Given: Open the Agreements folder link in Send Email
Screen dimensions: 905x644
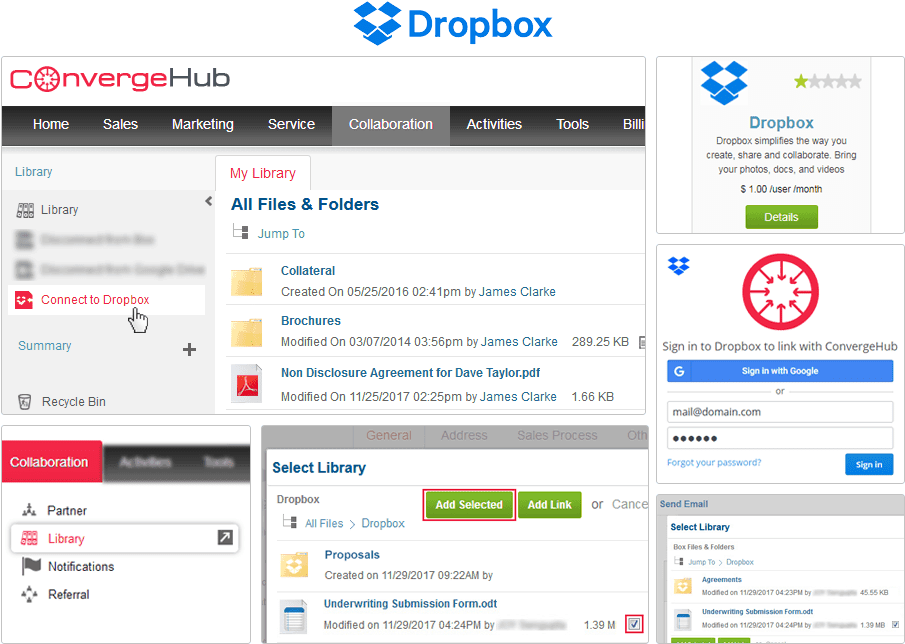Looking at the screenshot, I should [721, 579].
